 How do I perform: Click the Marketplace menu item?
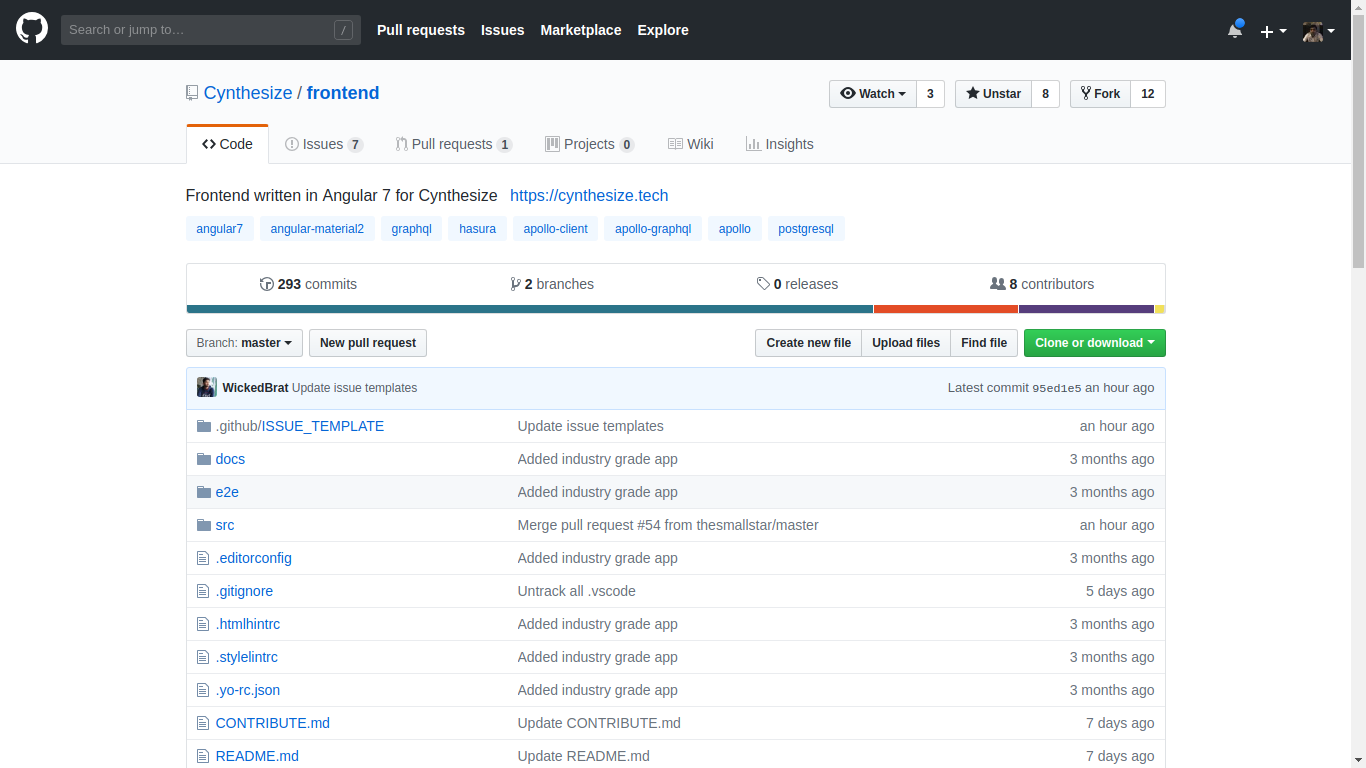point(581,30)
